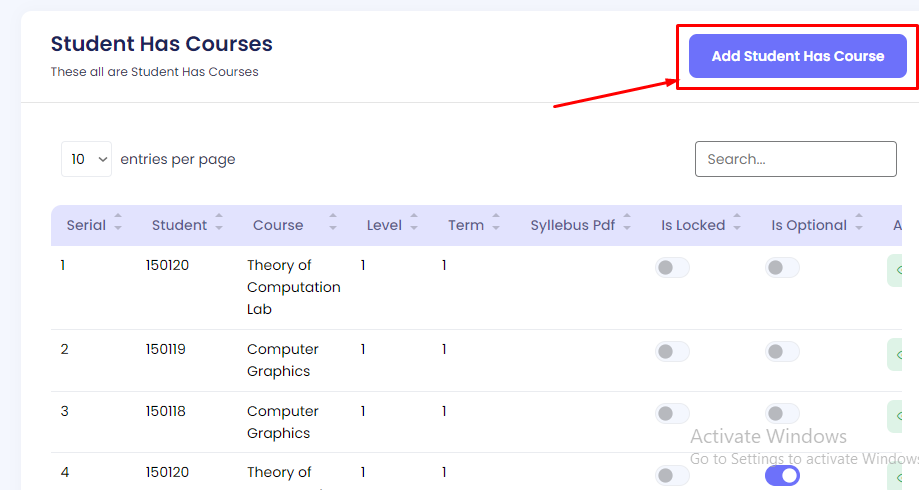Focus the Search input field
The image size is (919, 490).
795,159
